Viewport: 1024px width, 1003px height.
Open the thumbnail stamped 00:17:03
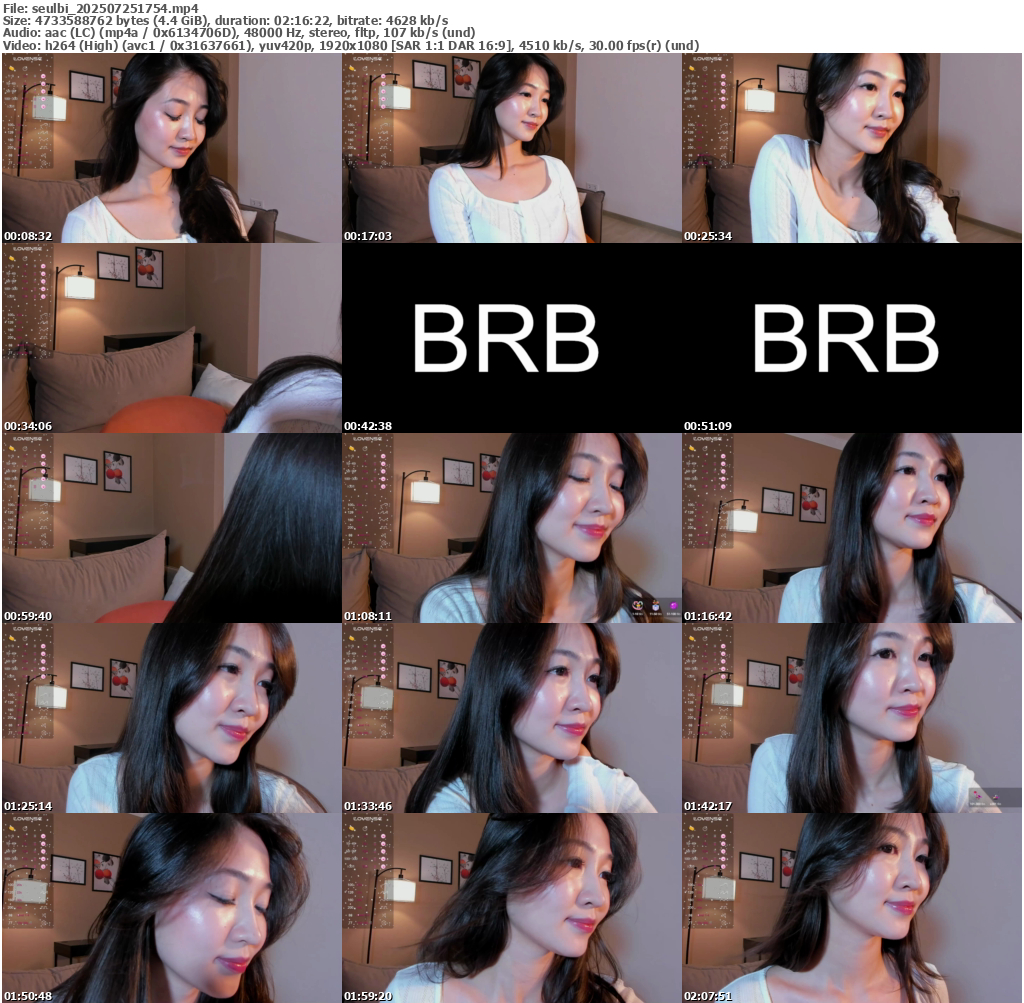coord(512,148)
